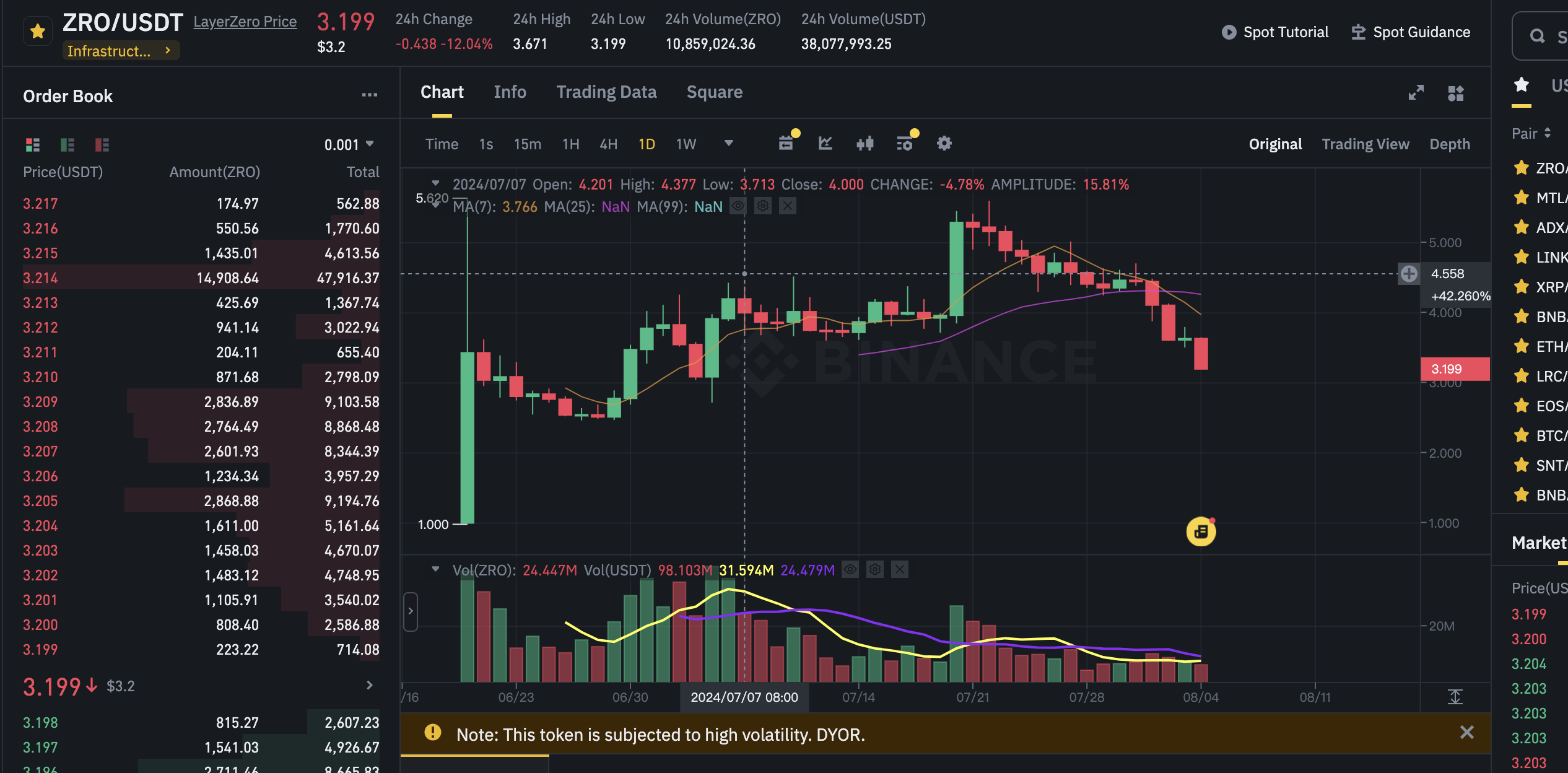
Task: Collapse the candle info legend triangle
Action: click(x=436, y=183)
